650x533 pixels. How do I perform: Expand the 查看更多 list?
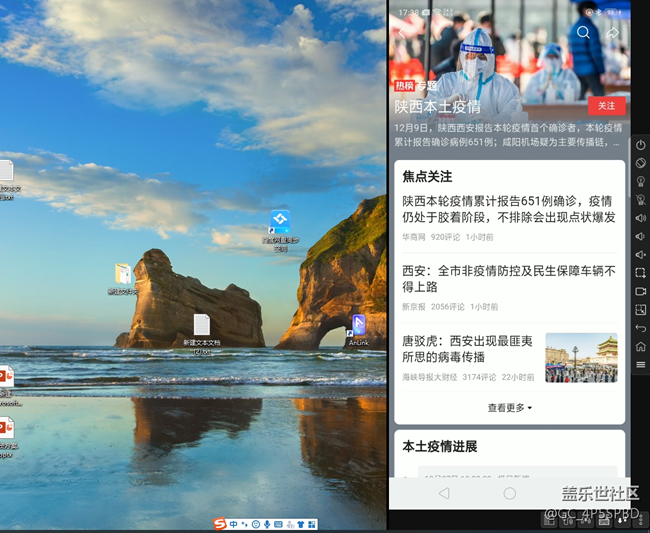pos(509,408)
